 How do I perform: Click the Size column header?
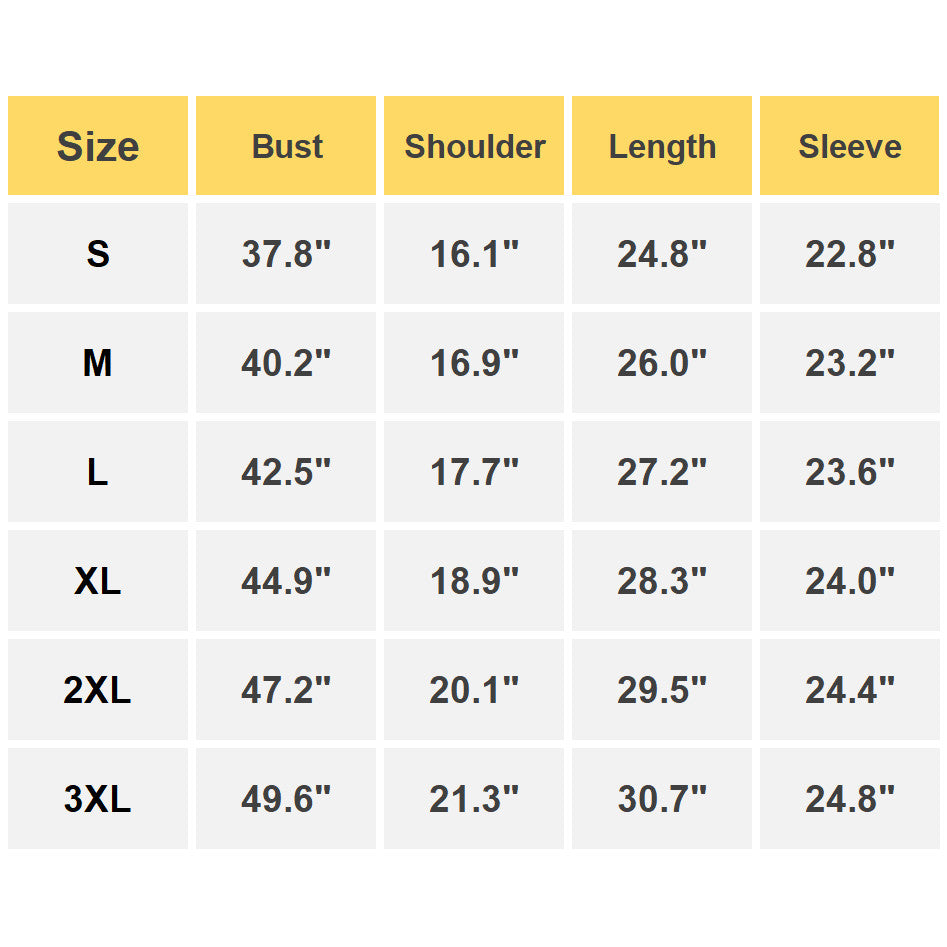(98, 146)
